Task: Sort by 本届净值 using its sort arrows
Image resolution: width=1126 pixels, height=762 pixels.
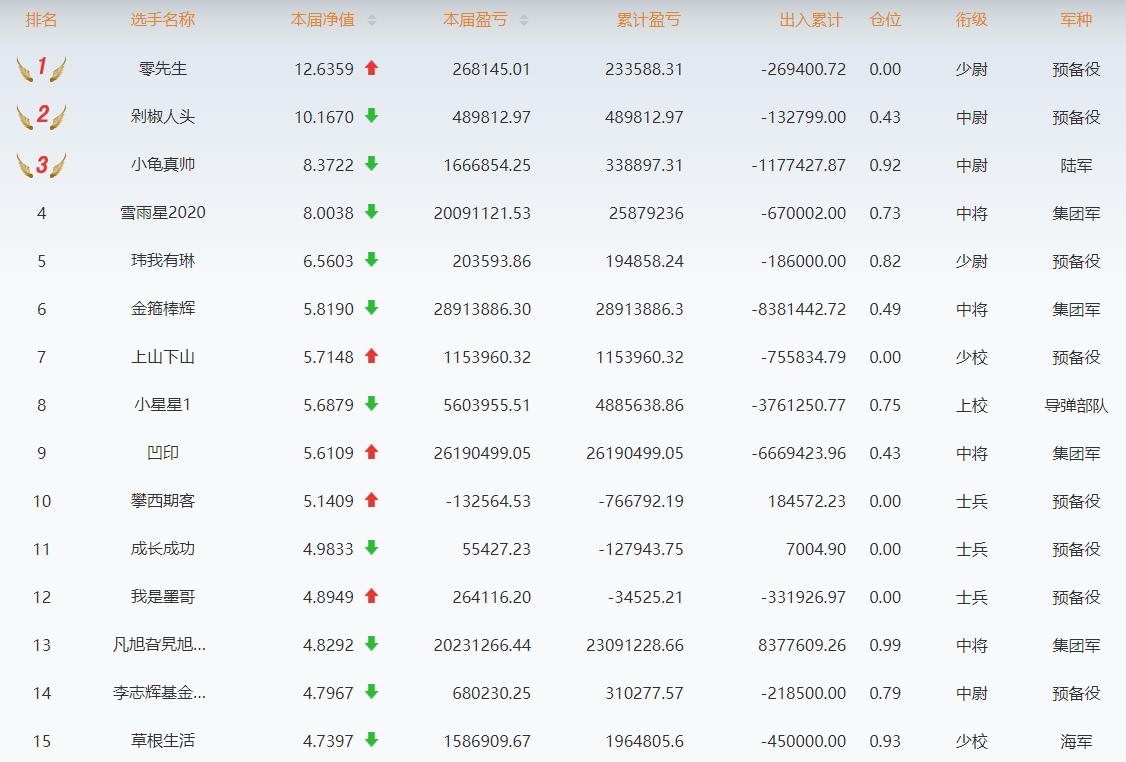Action: point(372,20)
